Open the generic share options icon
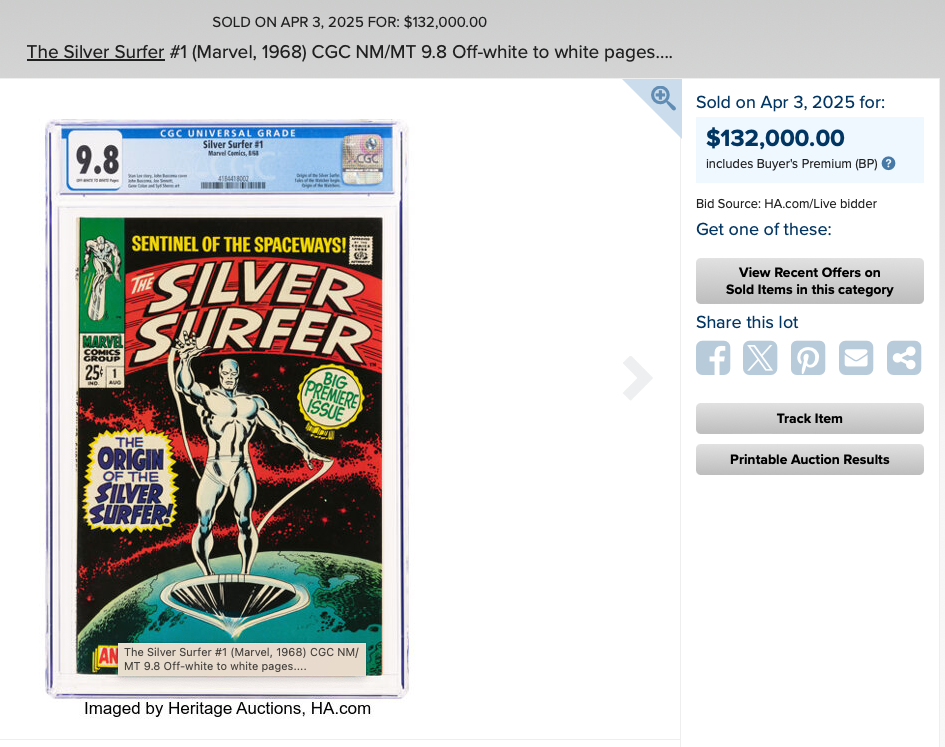Viewport: 945px width, 747px height. click(904, 358)
